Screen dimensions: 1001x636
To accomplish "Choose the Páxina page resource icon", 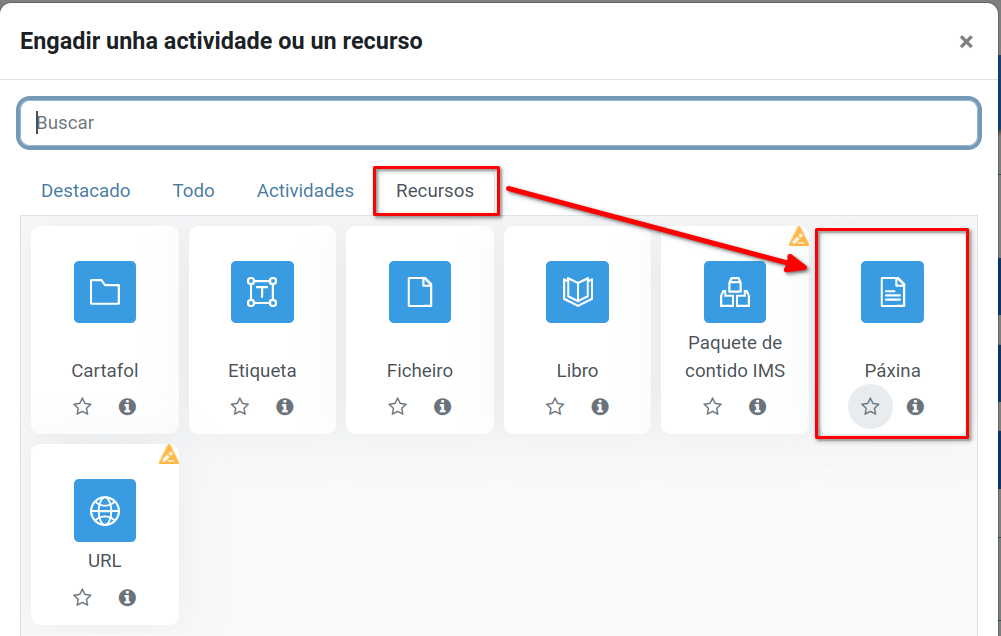I will [x=892, y=292].
